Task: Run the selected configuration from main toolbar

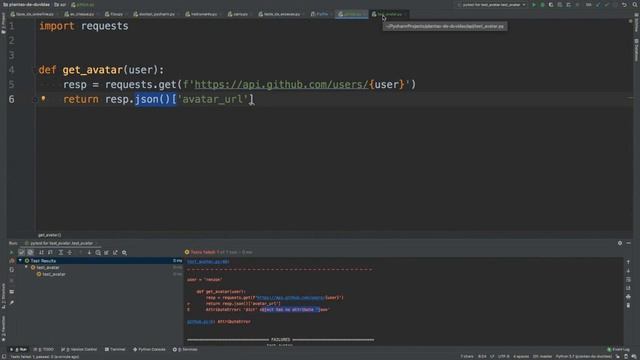Action: [x=533, y=4]
